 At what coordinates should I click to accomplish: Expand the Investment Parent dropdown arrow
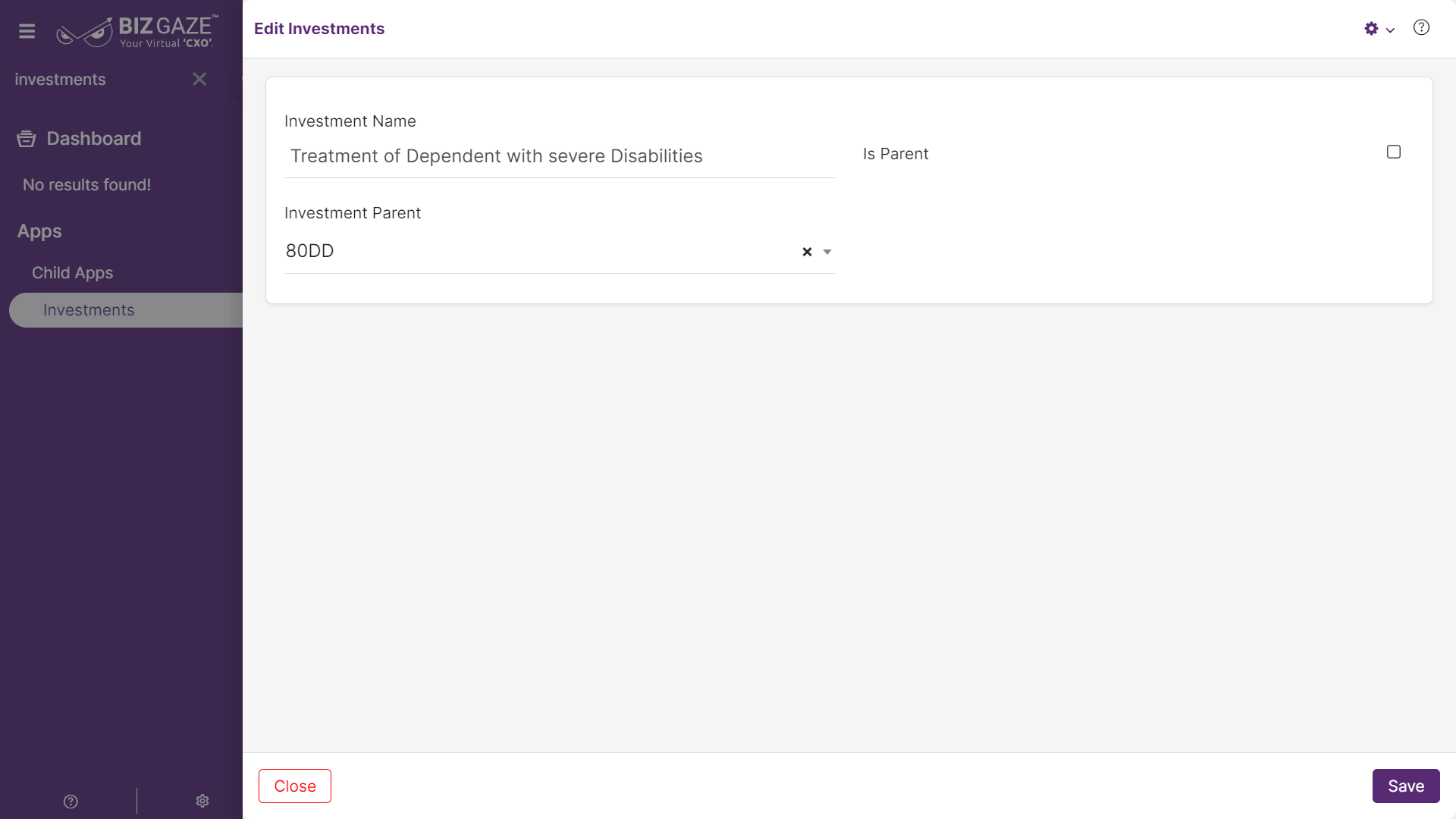click(x=827, y=252)
